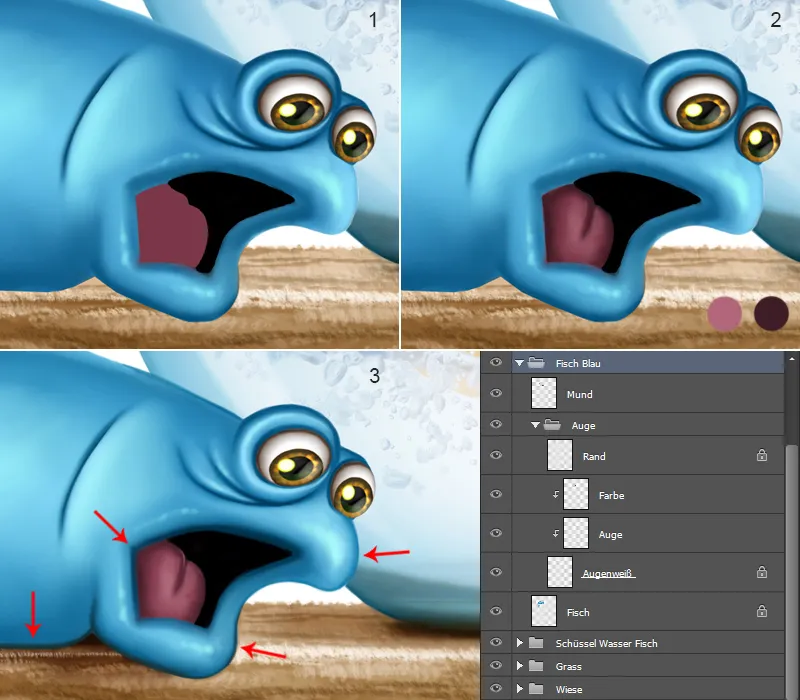This screenshot has height=700, width=800.
Task: Hide the Augenweiß layer
Action: (x=495, y=572)
